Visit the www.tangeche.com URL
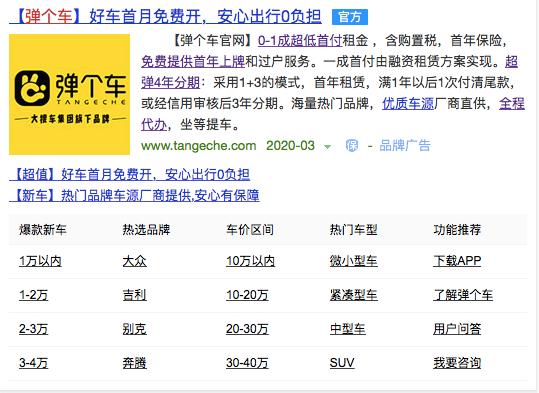 pos(199,145)
